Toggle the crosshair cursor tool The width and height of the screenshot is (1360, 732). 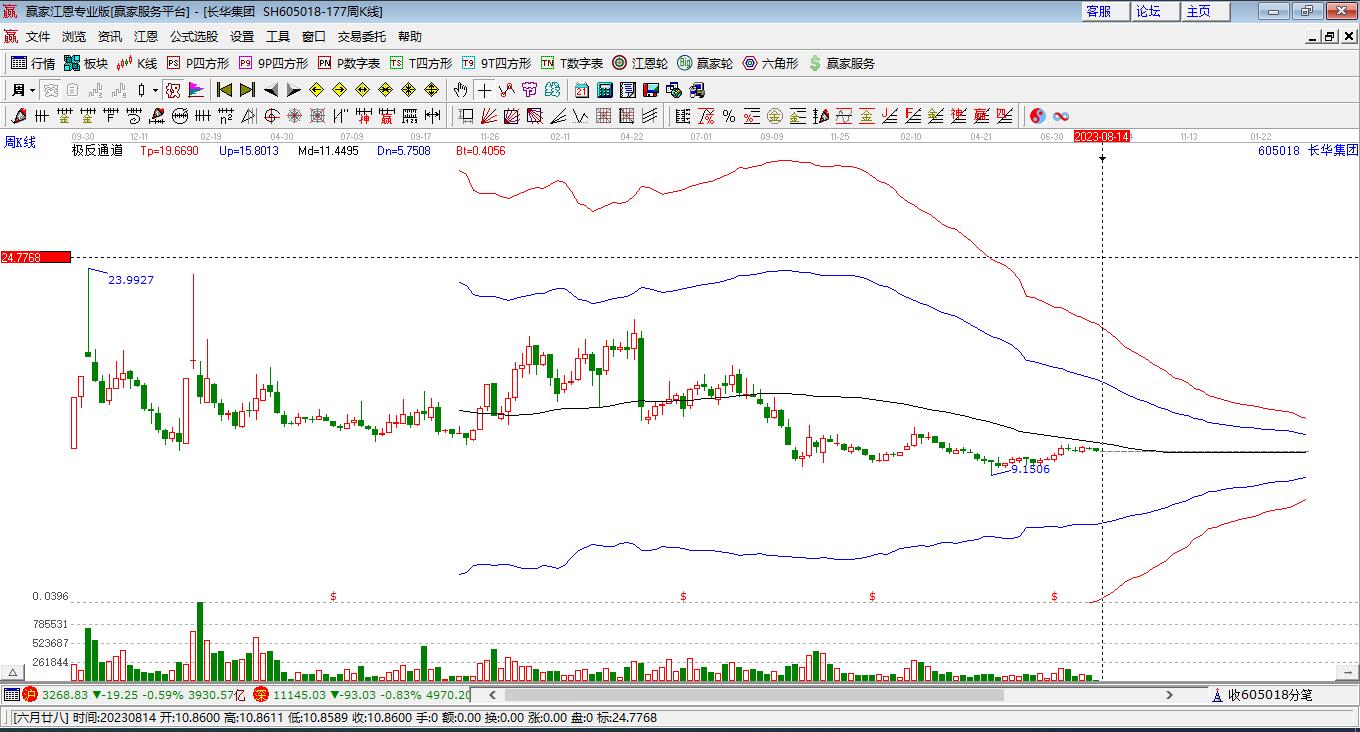(x=484, y=90)
